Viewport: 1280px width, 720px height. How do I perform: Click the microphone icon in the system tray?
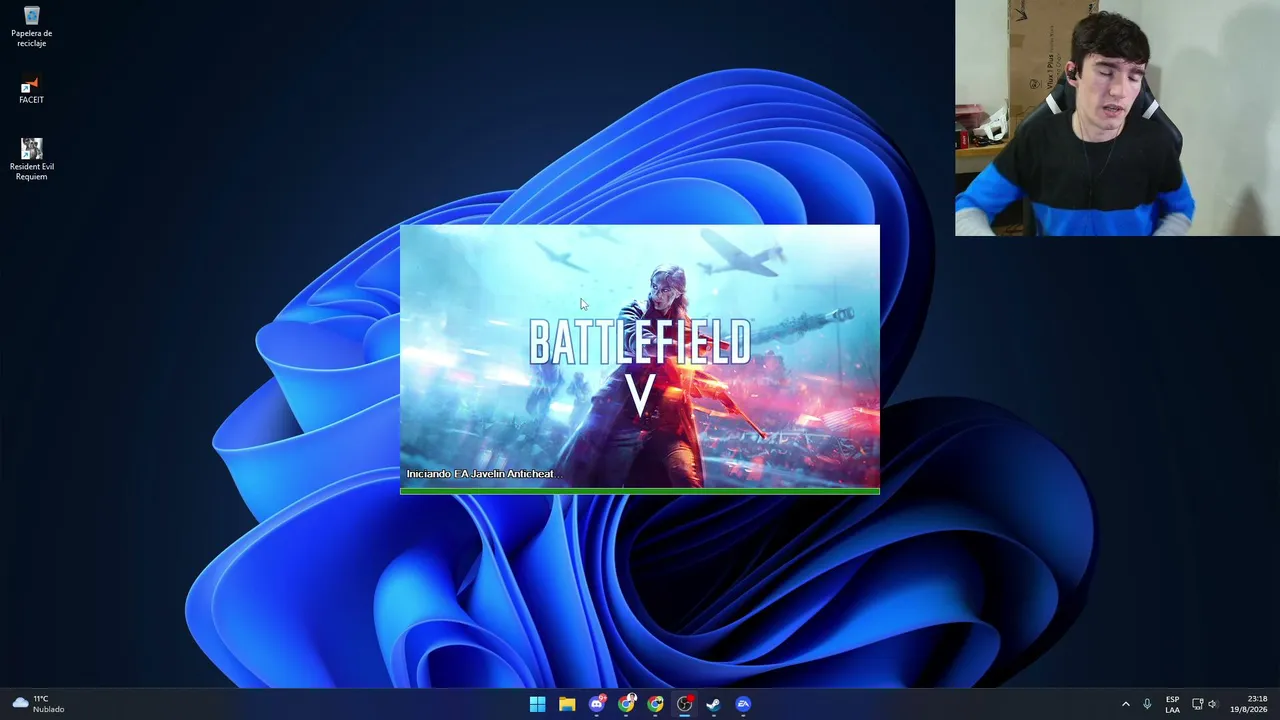(1147, 704)
